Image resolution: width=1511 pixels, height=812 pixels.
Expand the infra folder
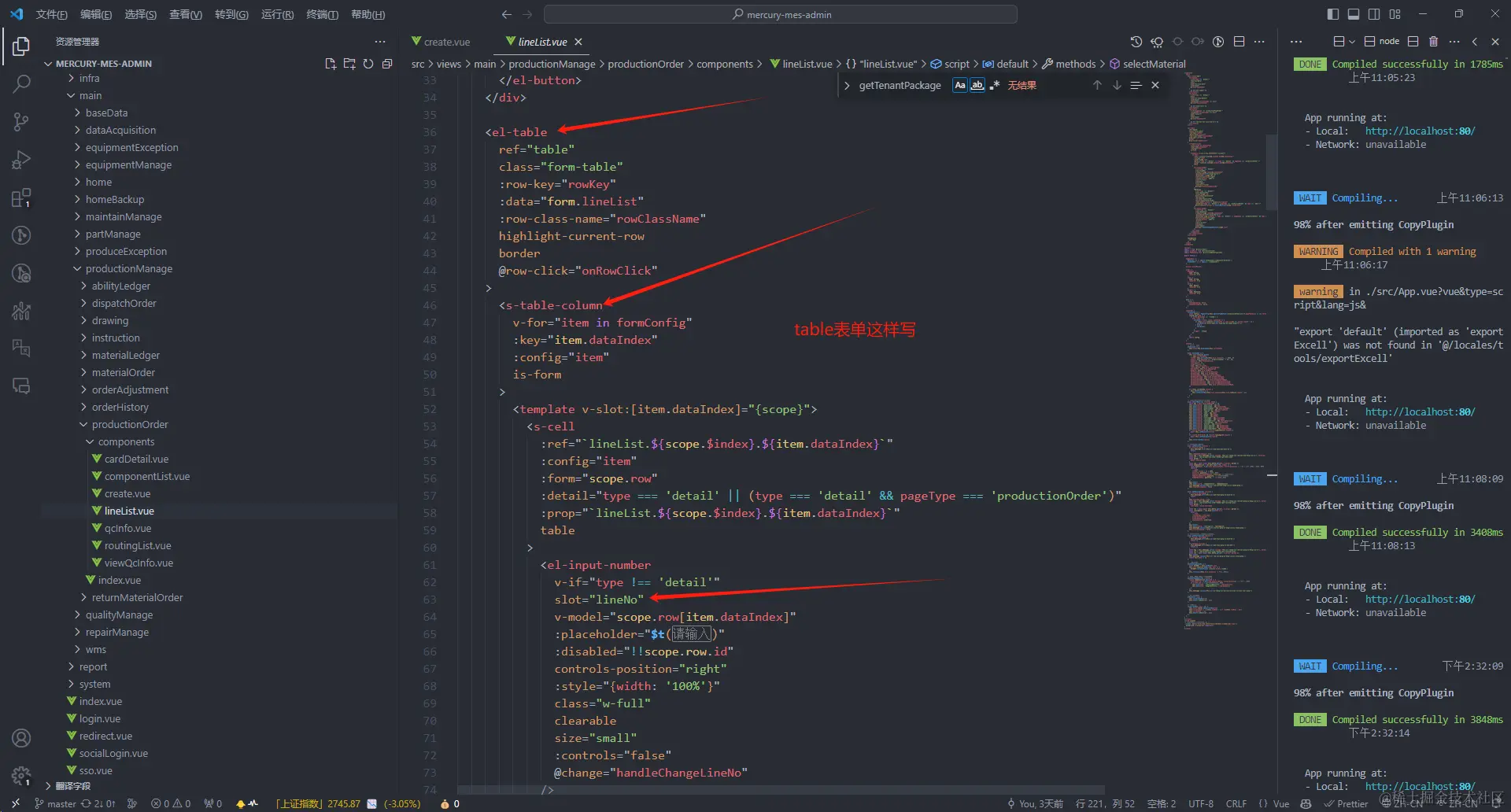tap(89, 79)
